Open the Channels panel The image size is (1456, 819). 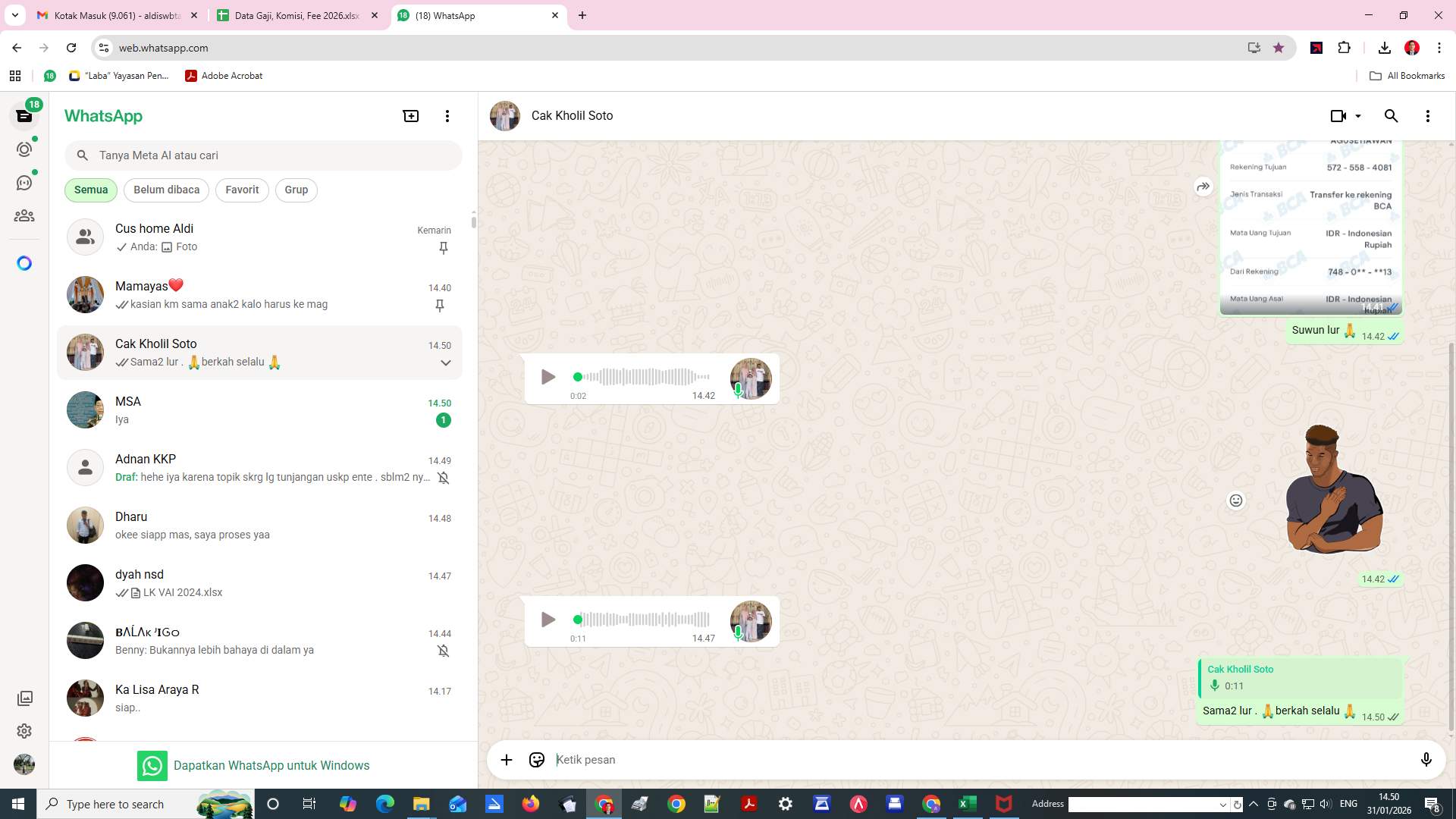pyautogui.click(x=24, y=182)
